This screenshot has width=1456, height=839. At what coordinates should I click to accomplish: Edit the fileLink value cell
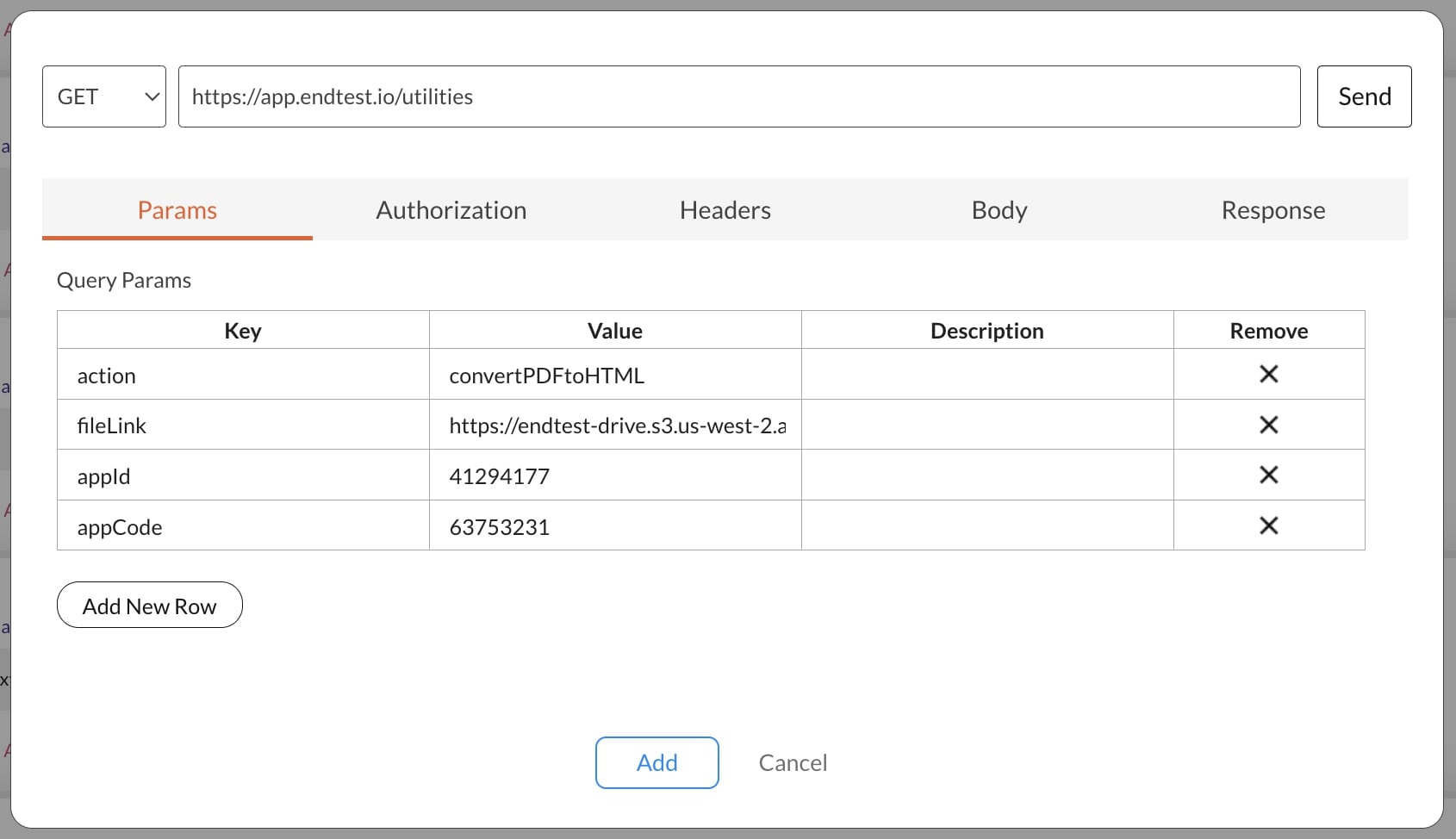(x=614, y=425)
